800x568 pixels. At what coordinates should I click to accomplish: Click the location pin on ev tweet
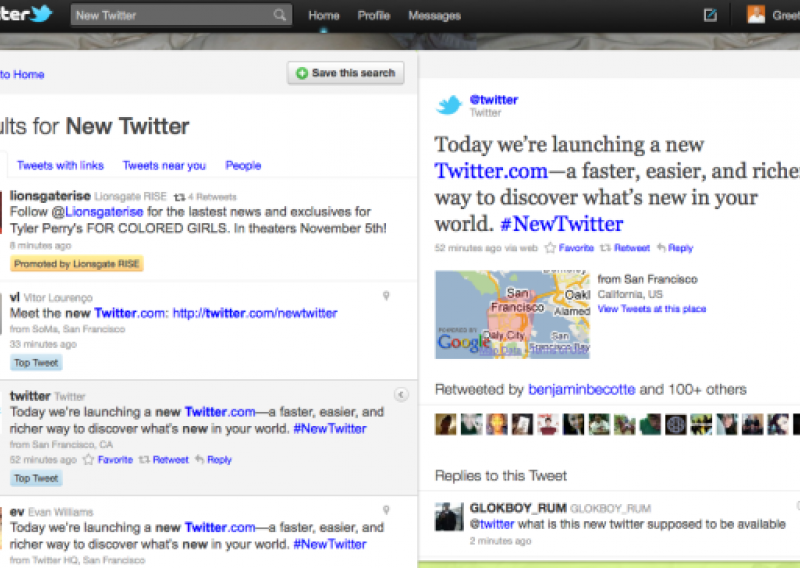pyautogui.click(x=386, y=510)
